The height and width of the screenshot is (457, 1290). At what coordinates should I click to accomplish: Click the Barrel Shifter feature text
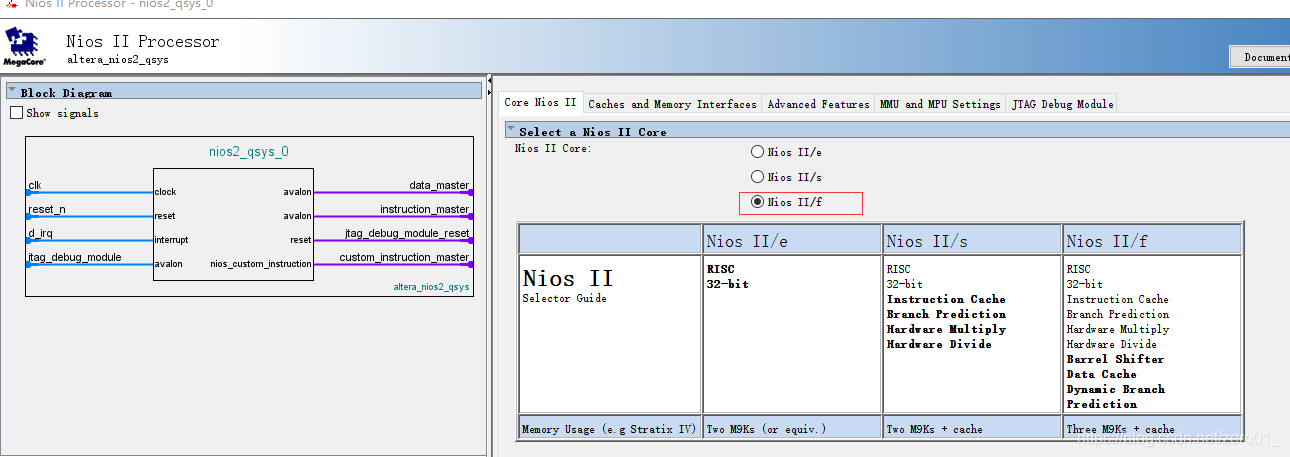[1115, 359]
